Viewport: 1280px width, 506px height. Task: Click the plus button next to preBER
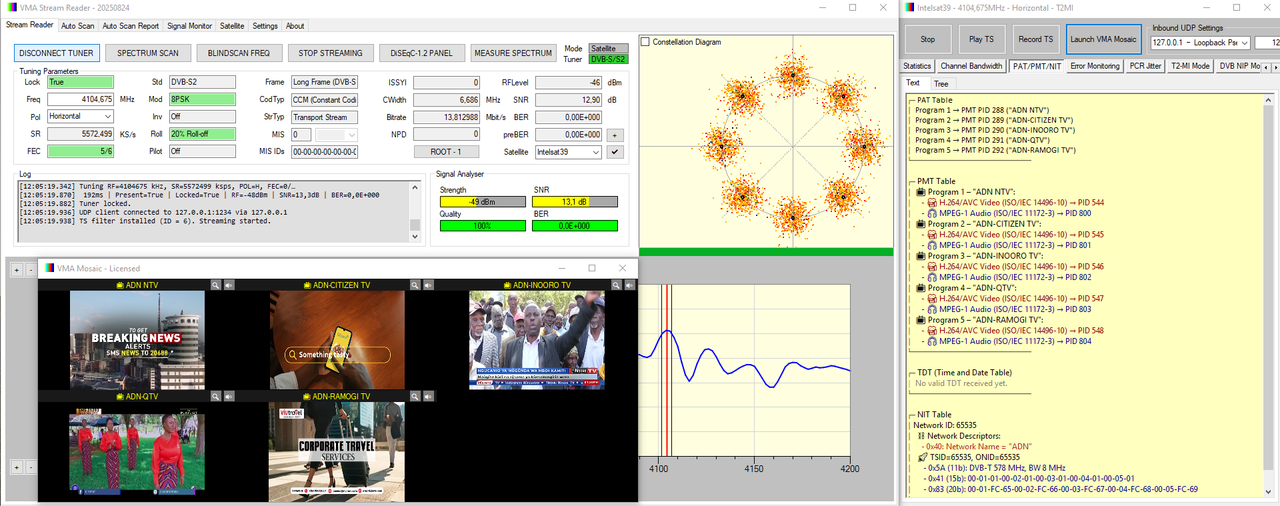[x=616, y=134]
